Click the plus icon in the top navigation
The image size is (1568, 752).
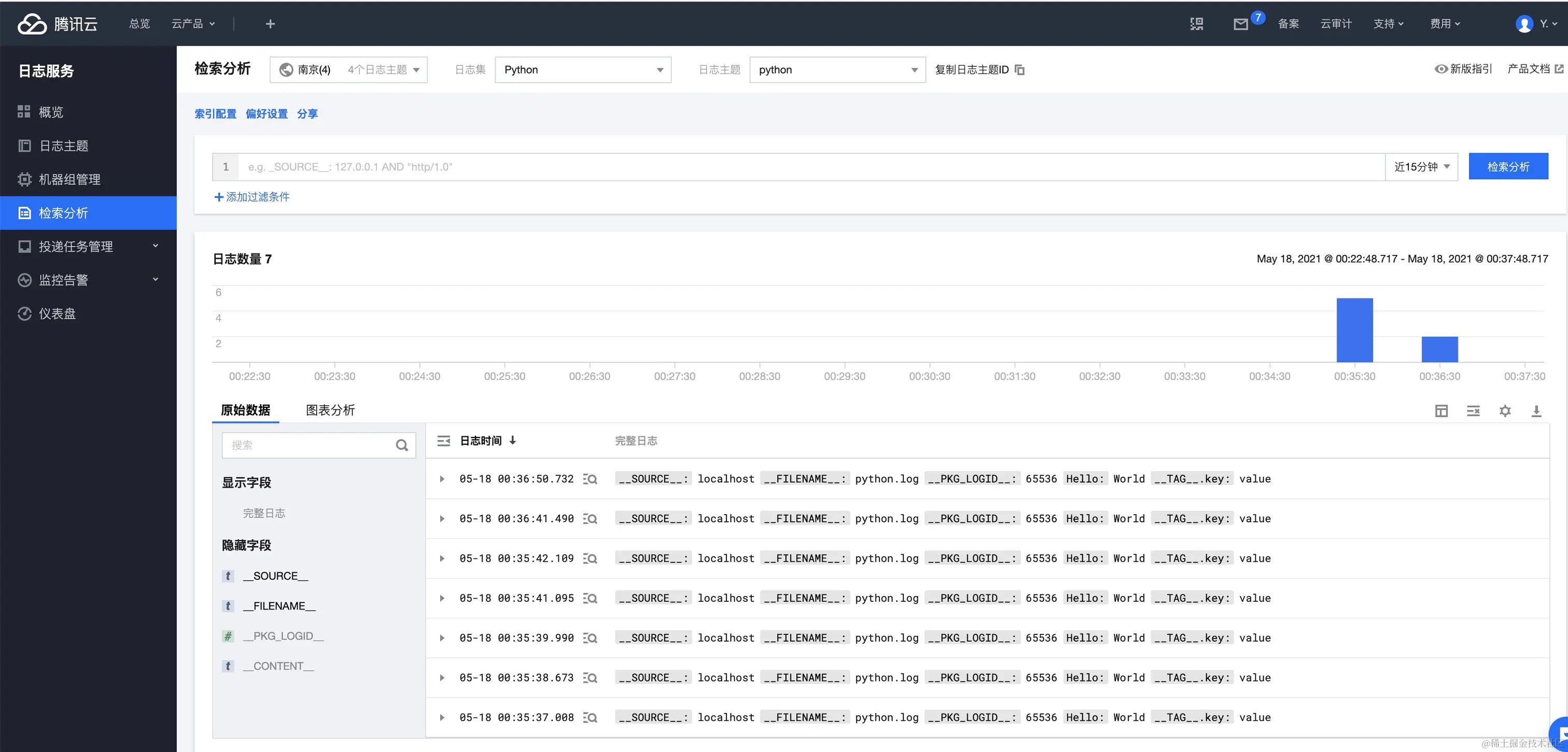pyautogui.click(x=270, y=24)
